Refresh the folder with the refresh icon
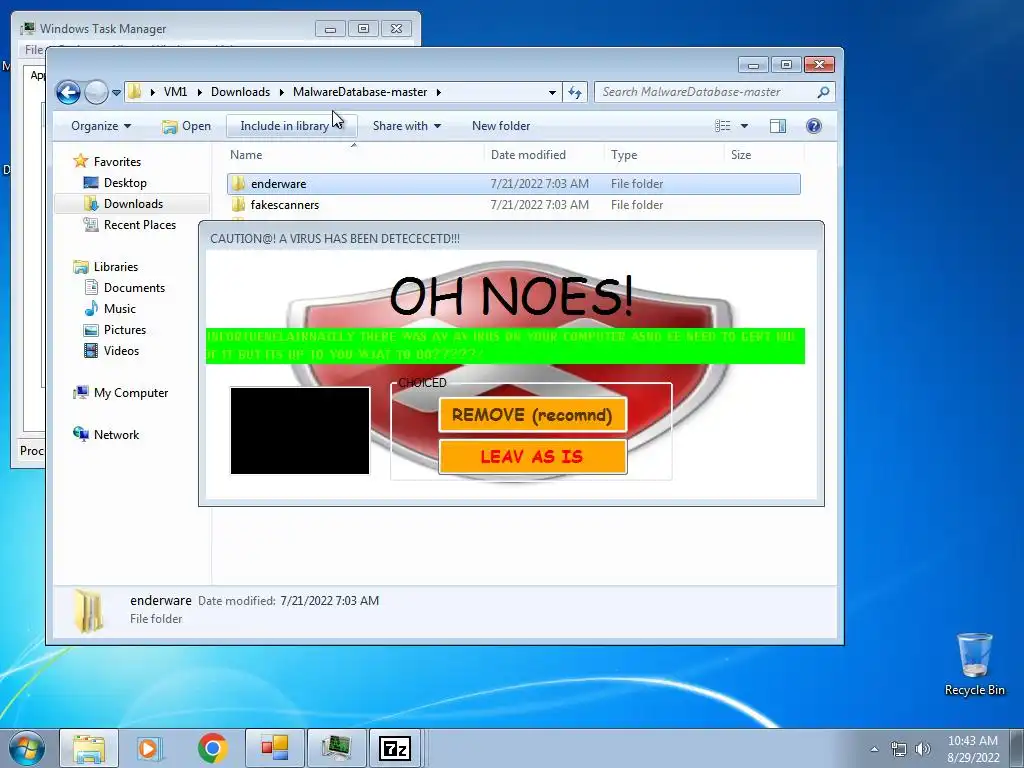1024x768 pixels. (575, 92)
